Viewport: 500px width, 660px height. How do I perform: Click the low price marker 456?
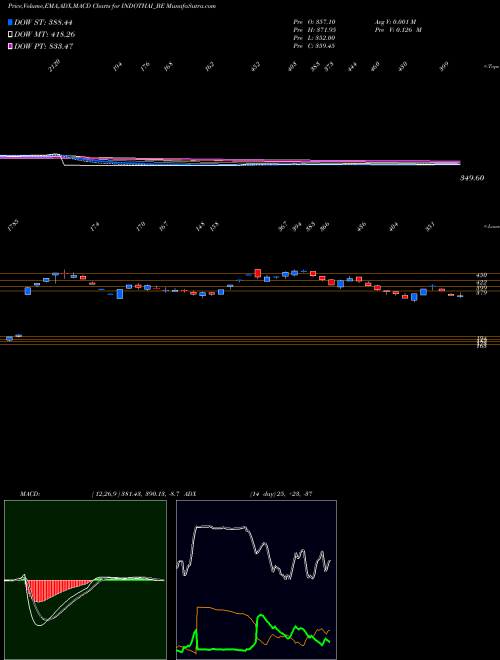click(x=362, y=226)
